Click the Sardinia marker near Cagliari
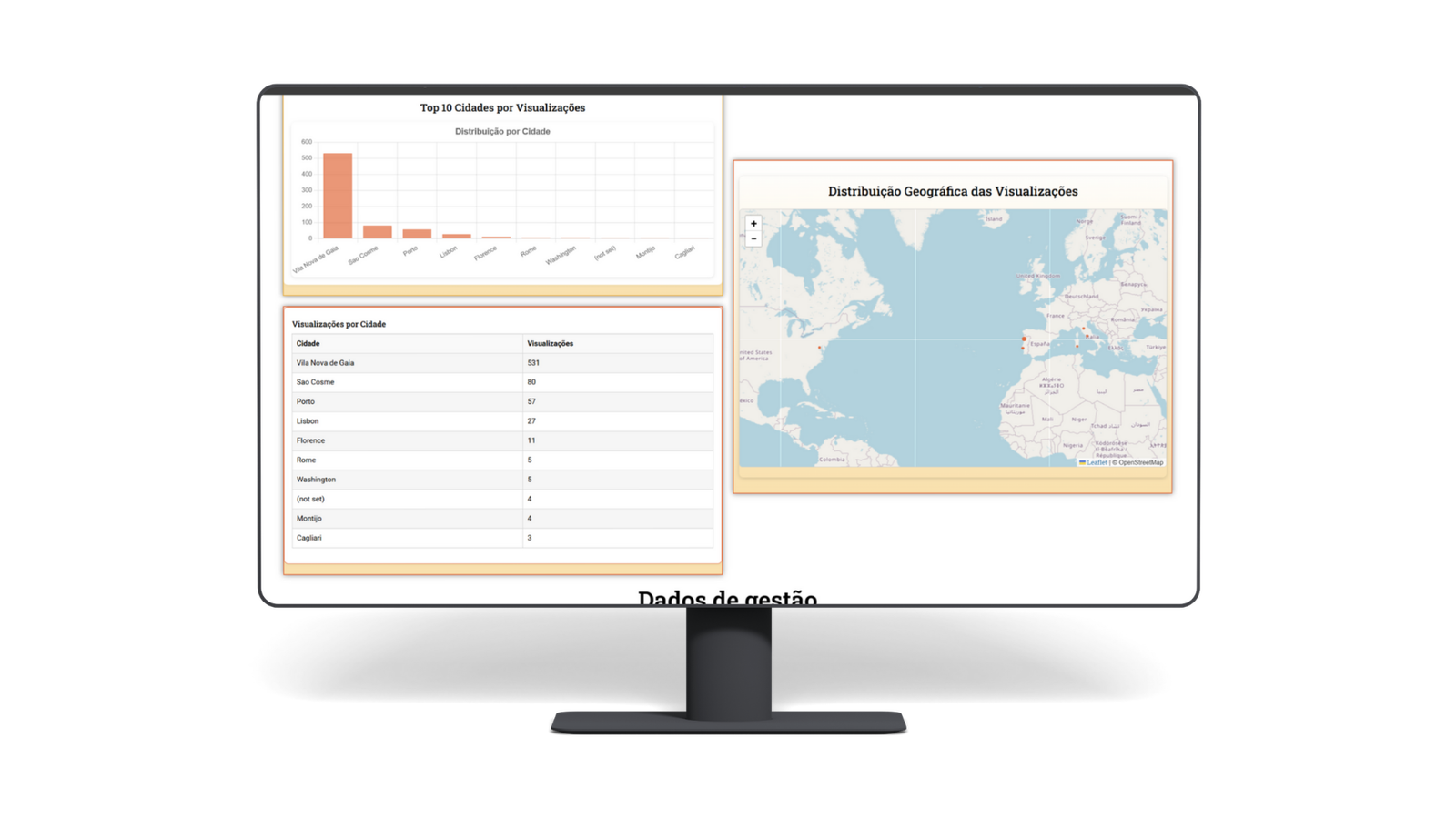The width and height of the screenshot is (1456, 819). coord(1077,346)
